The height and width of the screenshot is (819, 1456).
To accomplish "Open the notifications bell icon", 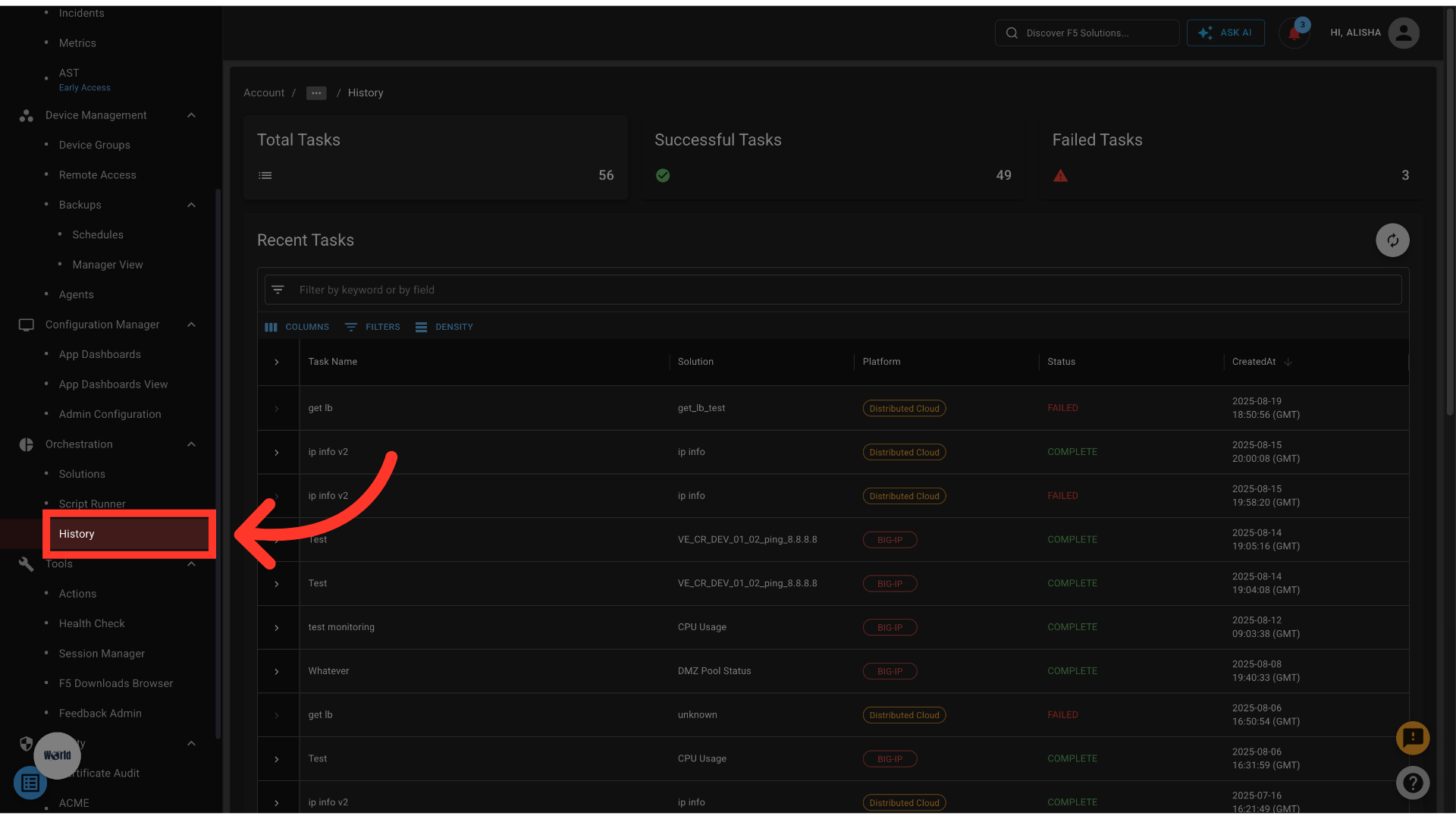I will 1294,33.
